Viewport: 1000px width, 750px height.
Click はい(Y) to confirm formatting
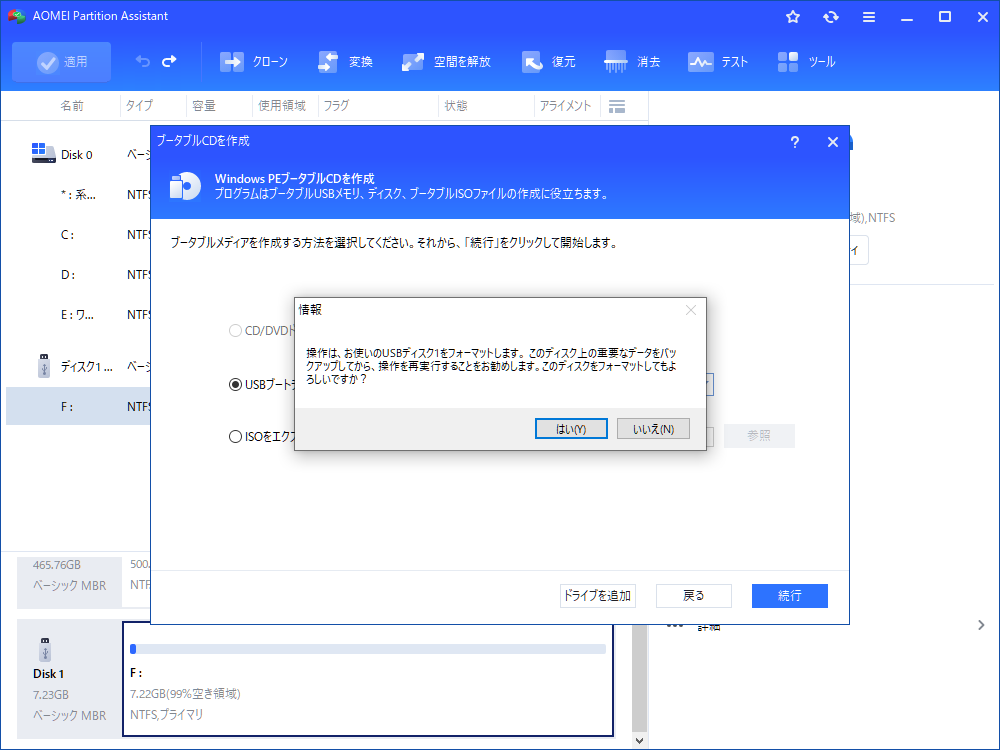pyautogui.click(x=571, y=429)
